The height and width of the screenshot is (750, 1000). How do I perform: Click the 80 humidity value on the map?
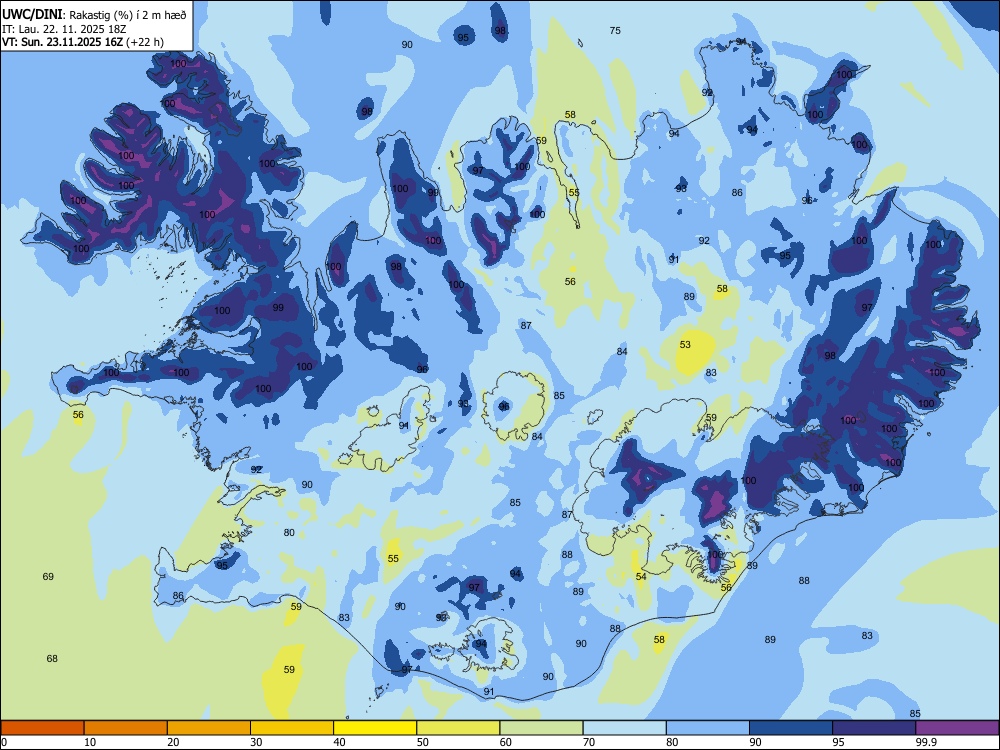pyautogui.click(x=289, y=533)
